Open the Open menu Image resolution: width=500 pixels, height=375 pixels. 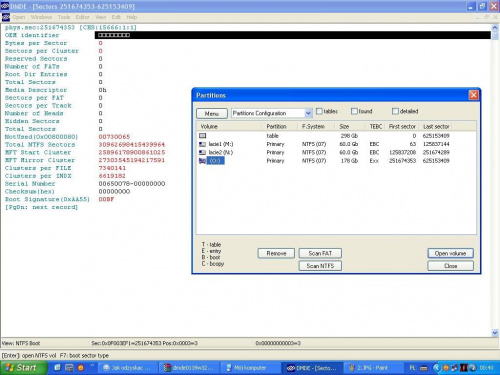tap(19, 17)
